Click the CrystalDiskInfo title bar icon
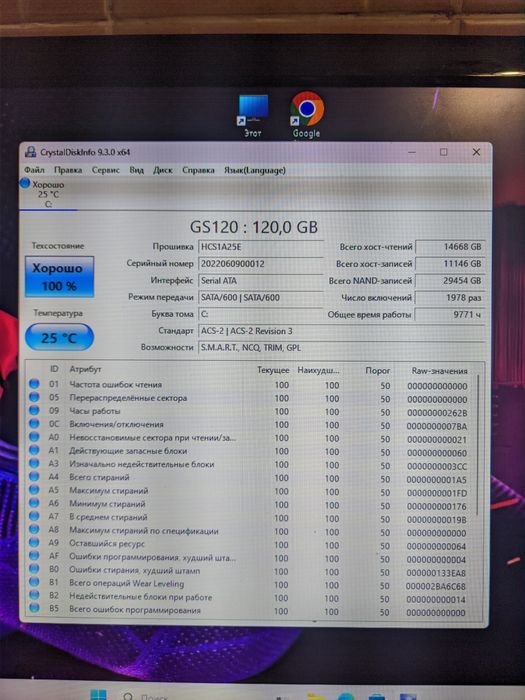 coord(30,152)
